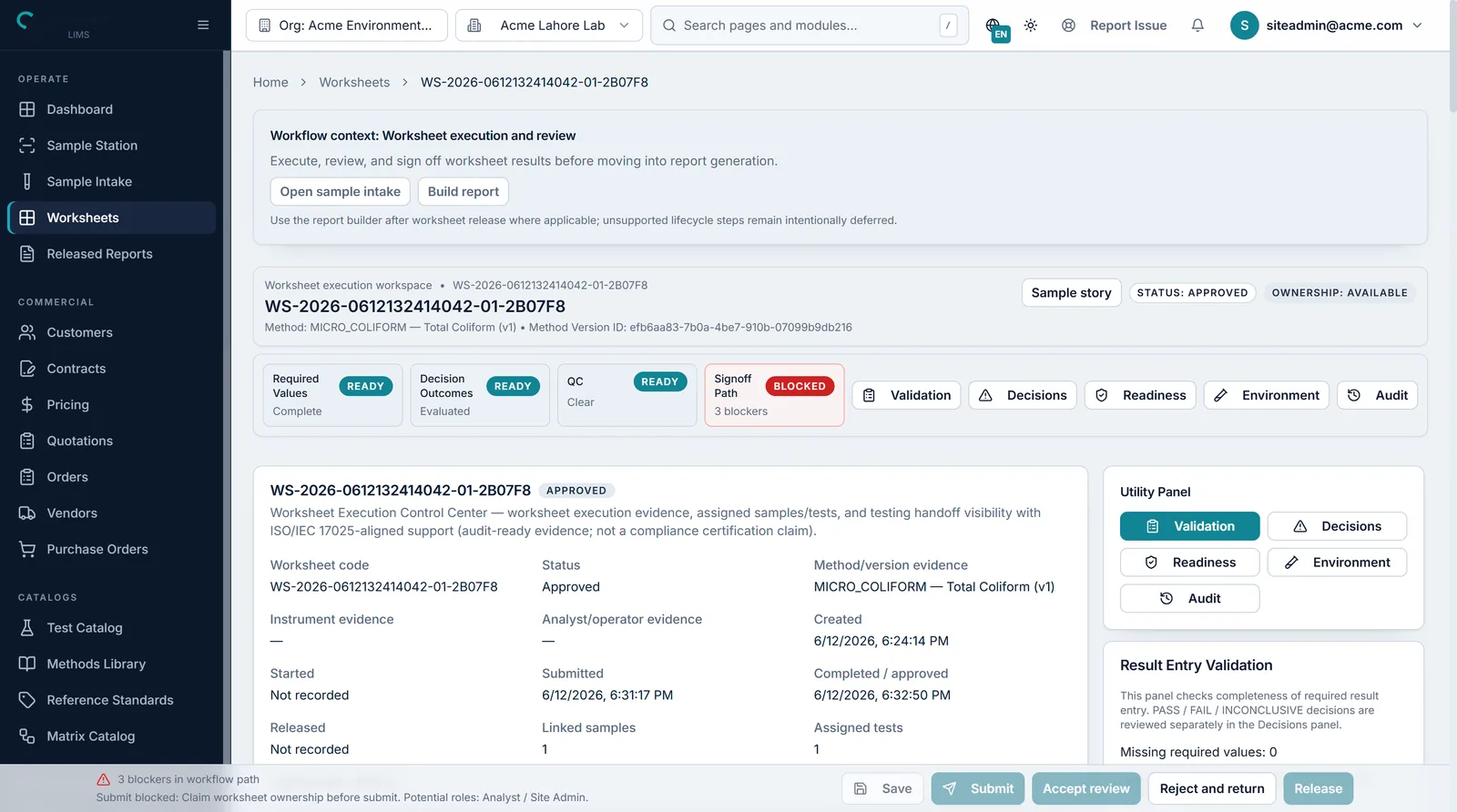
Task: Click the Open sample intake button
Action: pyautogui.click(x=340, y=191)
